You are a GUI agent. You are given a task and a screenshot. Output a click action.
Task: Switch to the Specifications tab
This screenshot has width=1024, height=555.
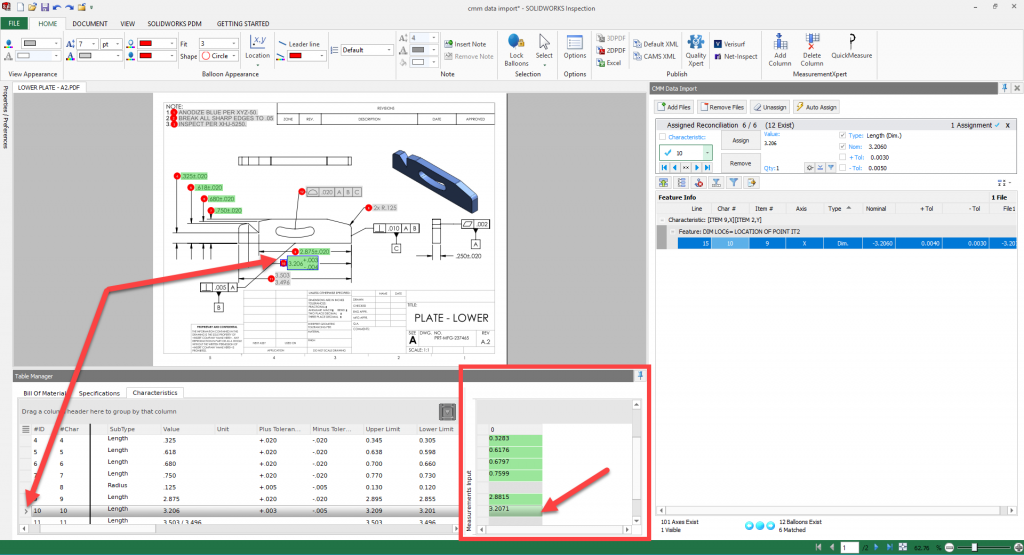[x=99, y=393]
